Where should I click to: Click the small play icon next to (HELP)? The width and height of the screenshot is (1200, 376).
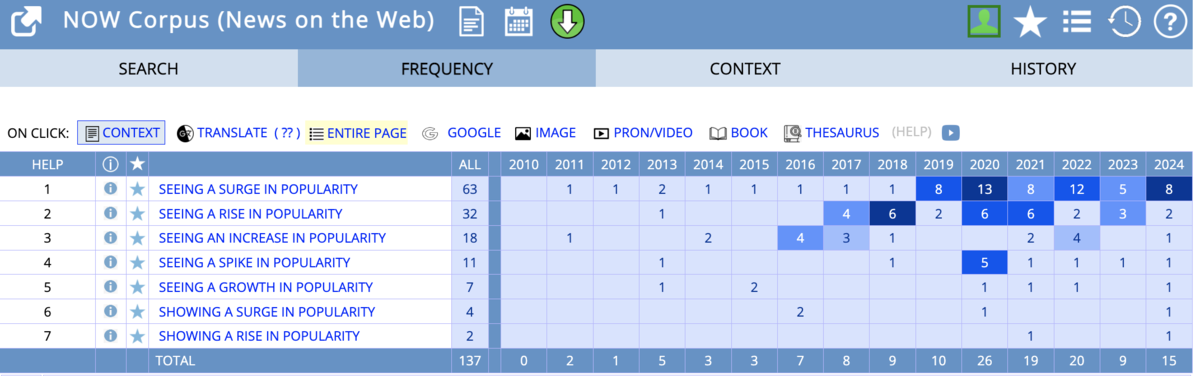951,133
